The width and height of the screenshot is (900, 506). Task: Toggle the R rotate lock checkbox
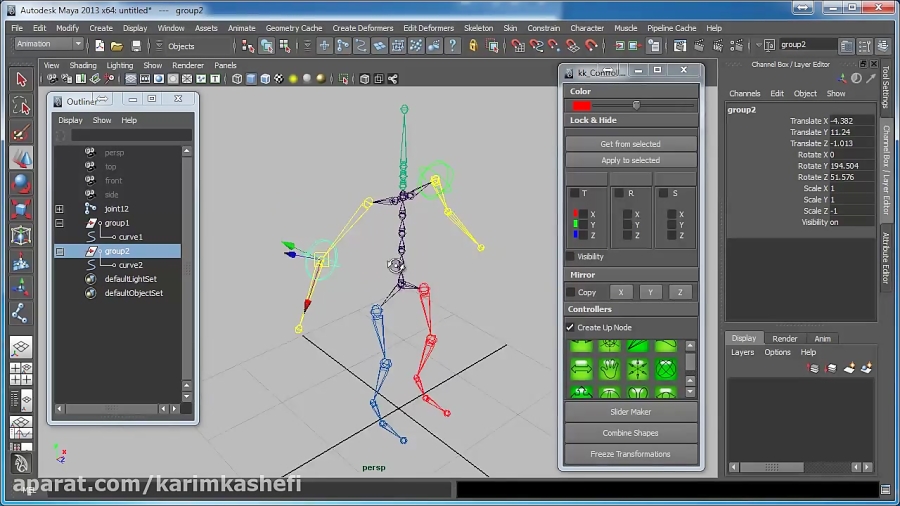(619, 193)
